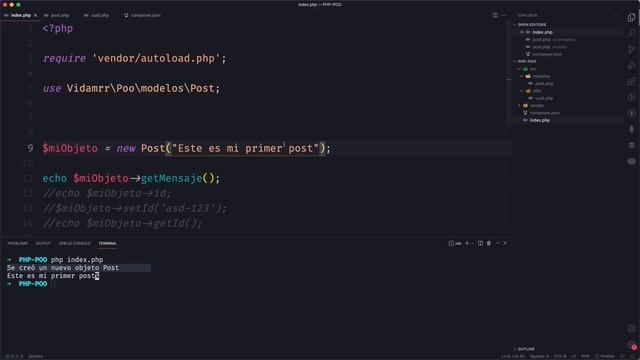This screenshot has height=360, width=640.
Task: Open the Problems panel tab
Action: point(18,243)
